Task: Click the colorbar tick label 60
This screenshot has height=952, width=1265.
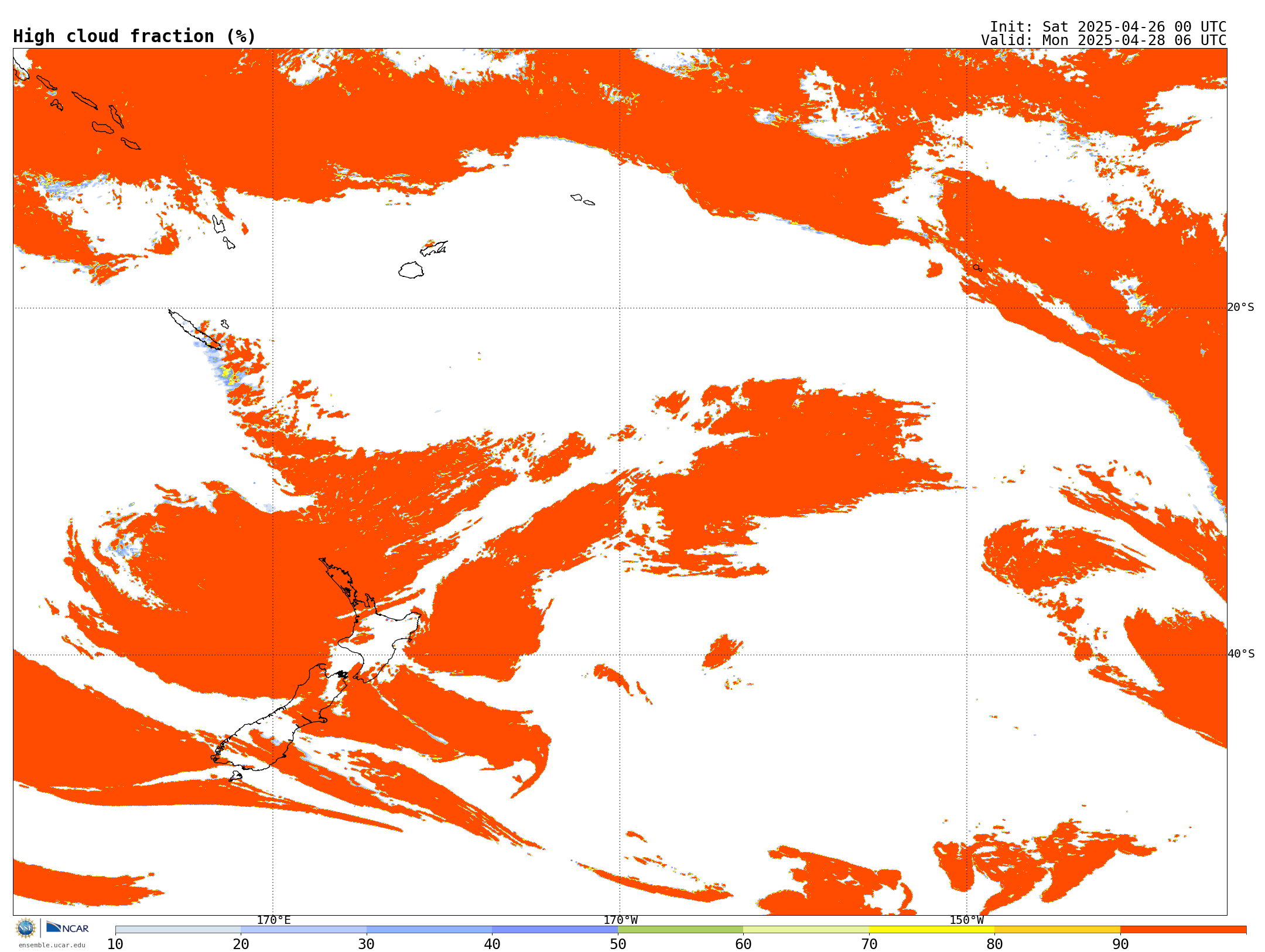Action: tap(744, 944)
